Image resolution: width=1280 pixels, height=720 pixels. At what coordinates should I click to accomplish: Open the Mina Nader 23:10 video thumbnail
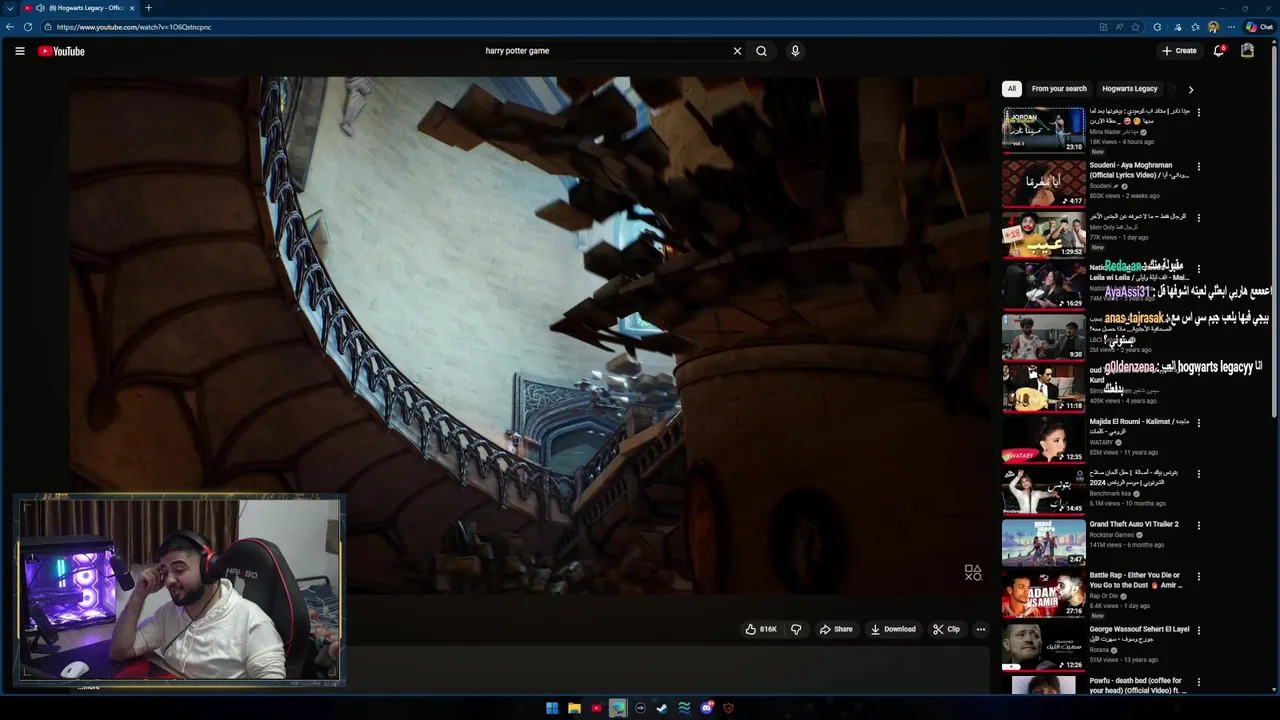pyautogui.click(x=1043, y=130)
